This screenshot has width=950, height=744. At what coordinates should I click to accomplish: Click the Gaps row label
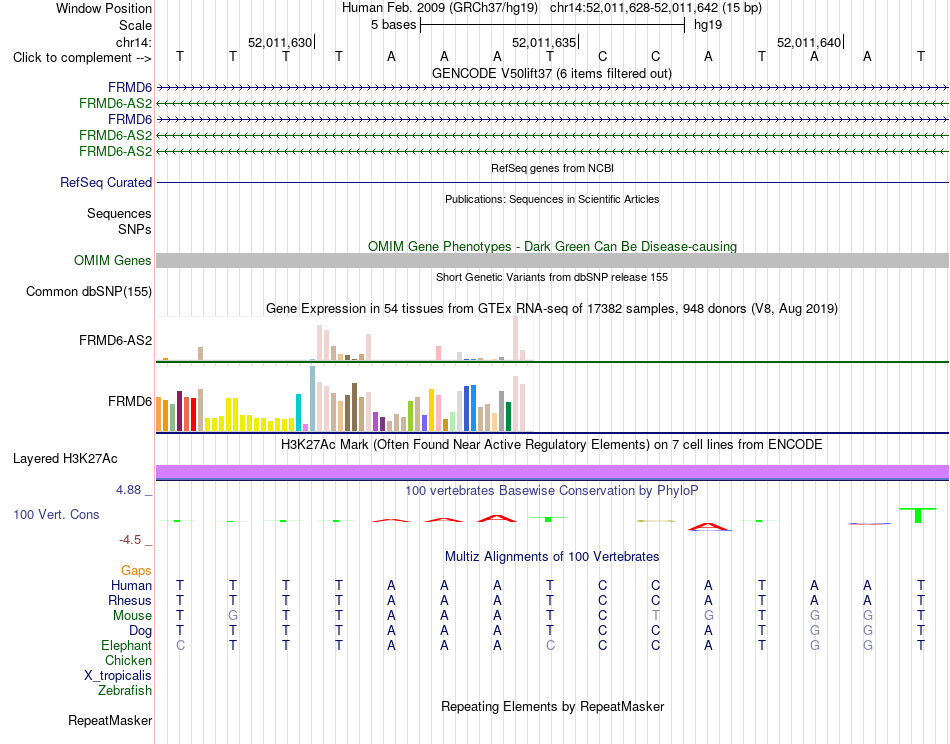click(136, 571)
